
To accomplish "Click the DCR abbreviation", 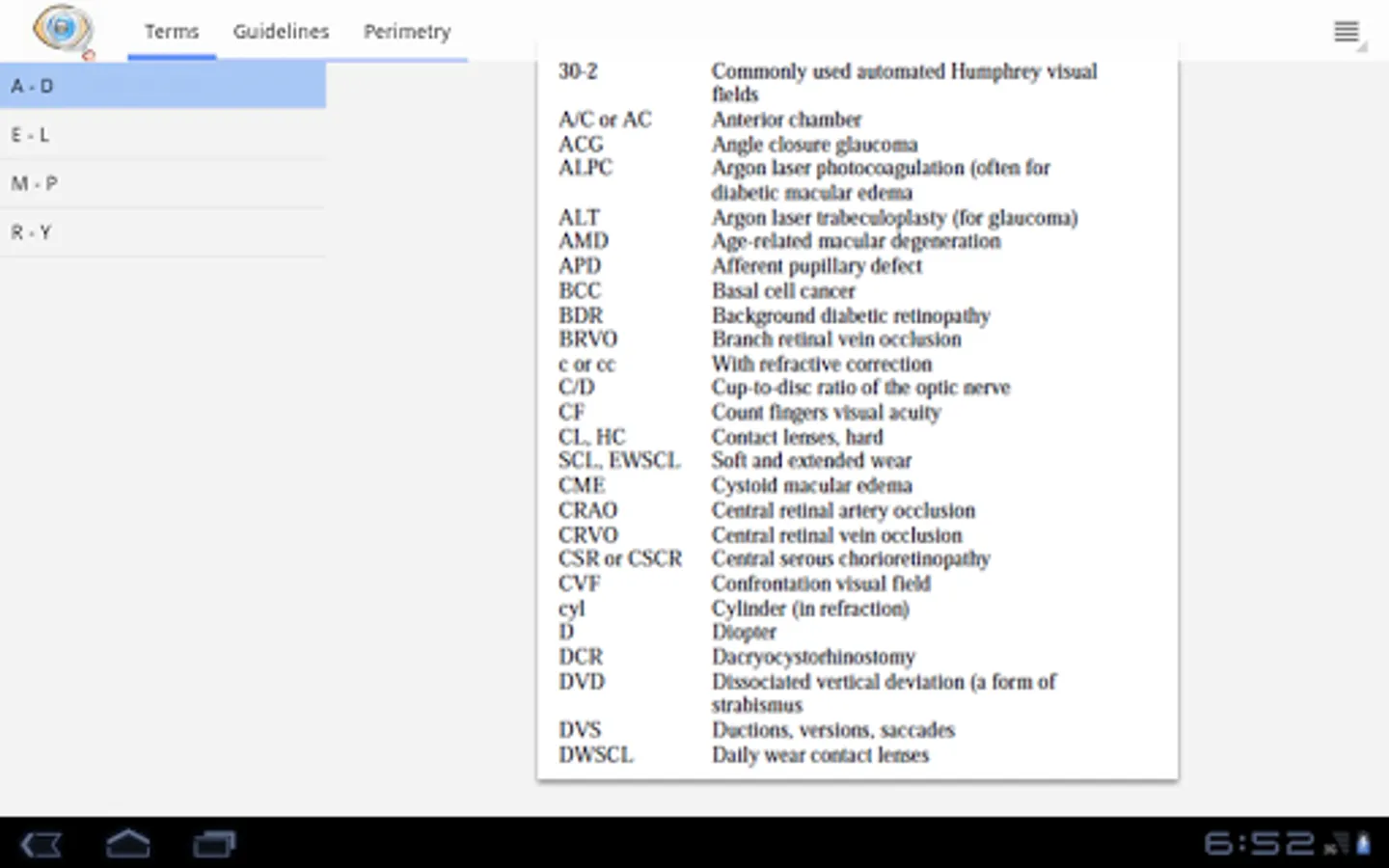I will pyautogui.click(x=581, y=657).
